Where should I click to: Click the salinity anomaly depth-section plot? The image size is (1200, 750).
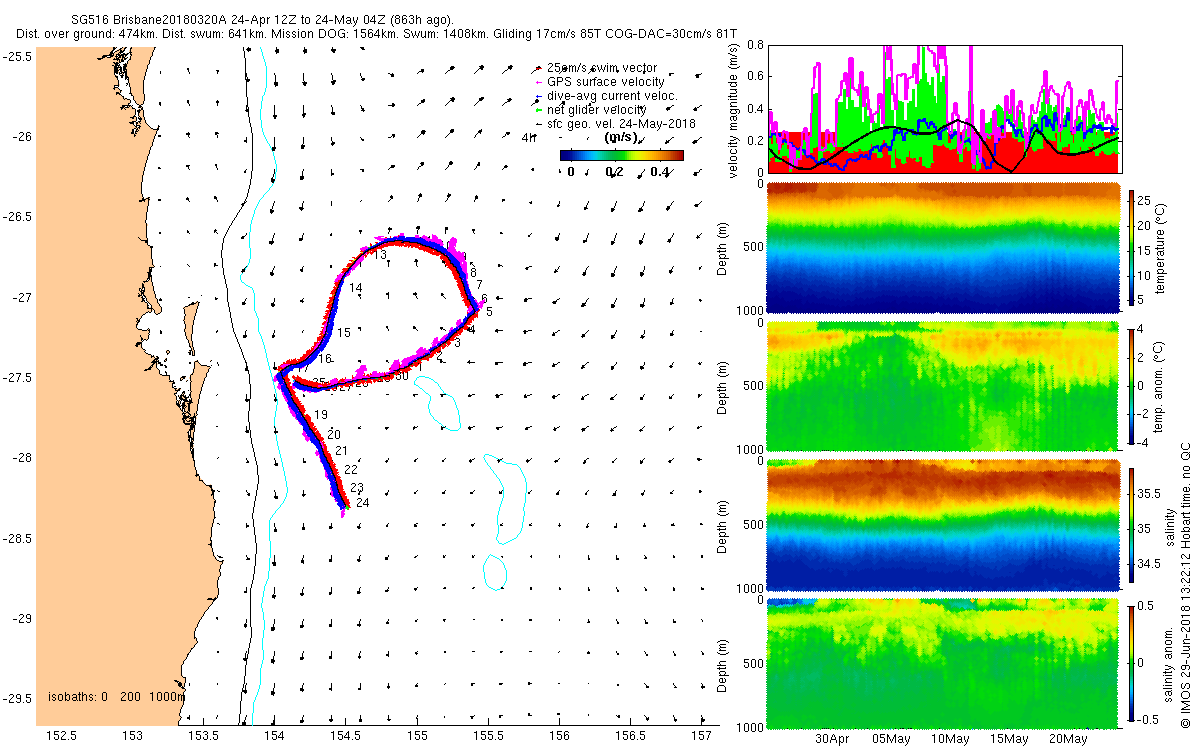(x=942, y=663)
